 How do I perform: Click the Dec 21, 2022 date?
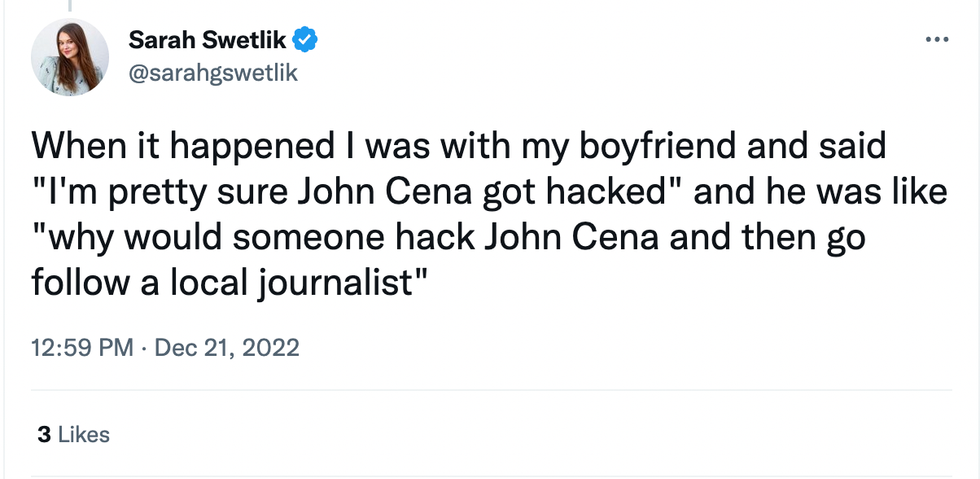pos(226,348)
